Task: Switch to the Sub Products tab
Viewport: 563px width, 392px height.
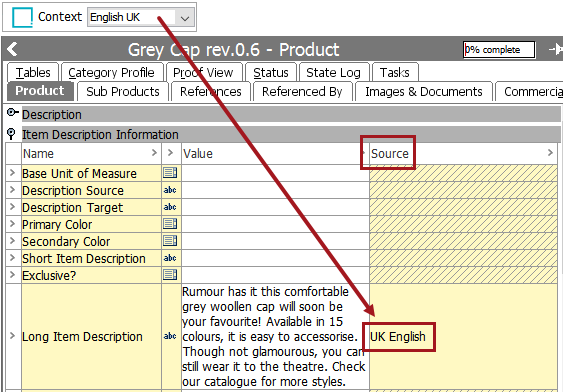Action: (123, 92)
